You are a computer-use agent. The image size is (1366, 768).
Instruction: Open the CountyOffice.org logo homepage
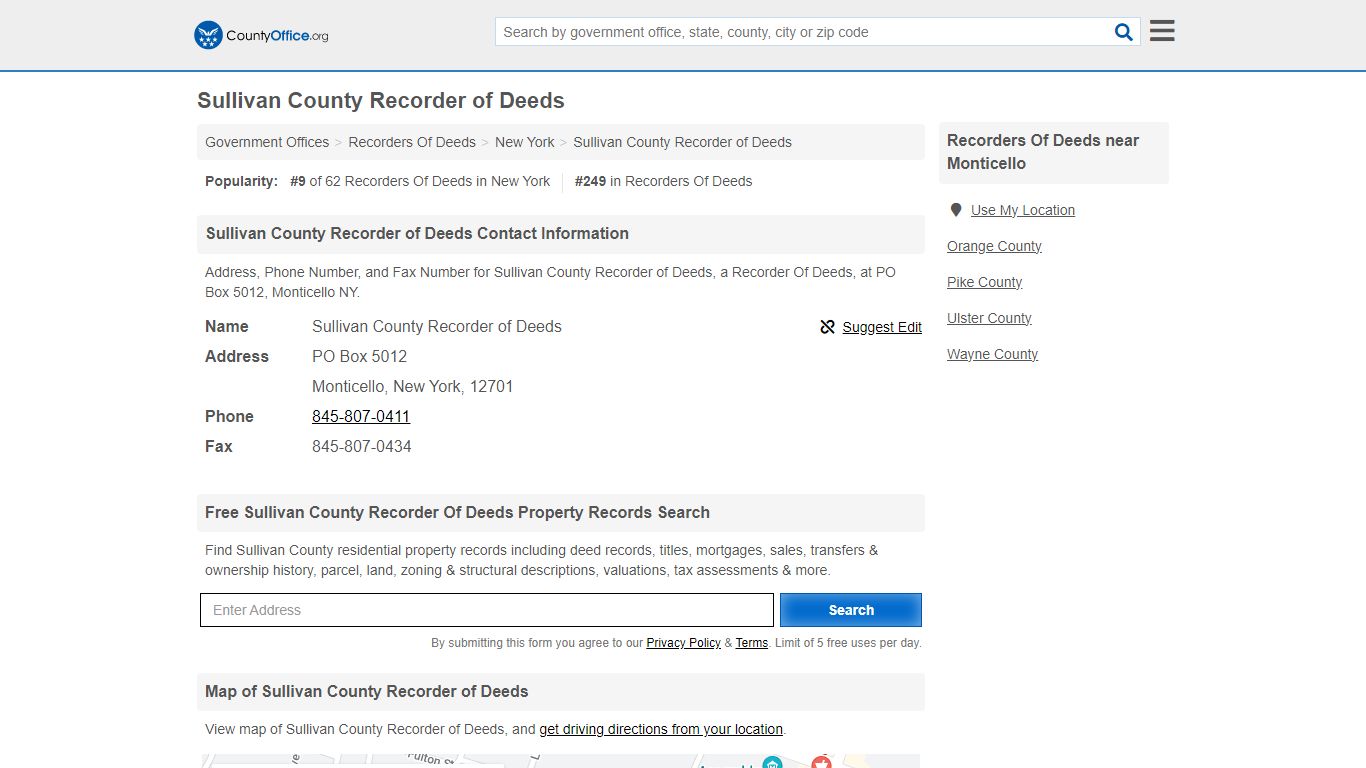click(261, 35)
